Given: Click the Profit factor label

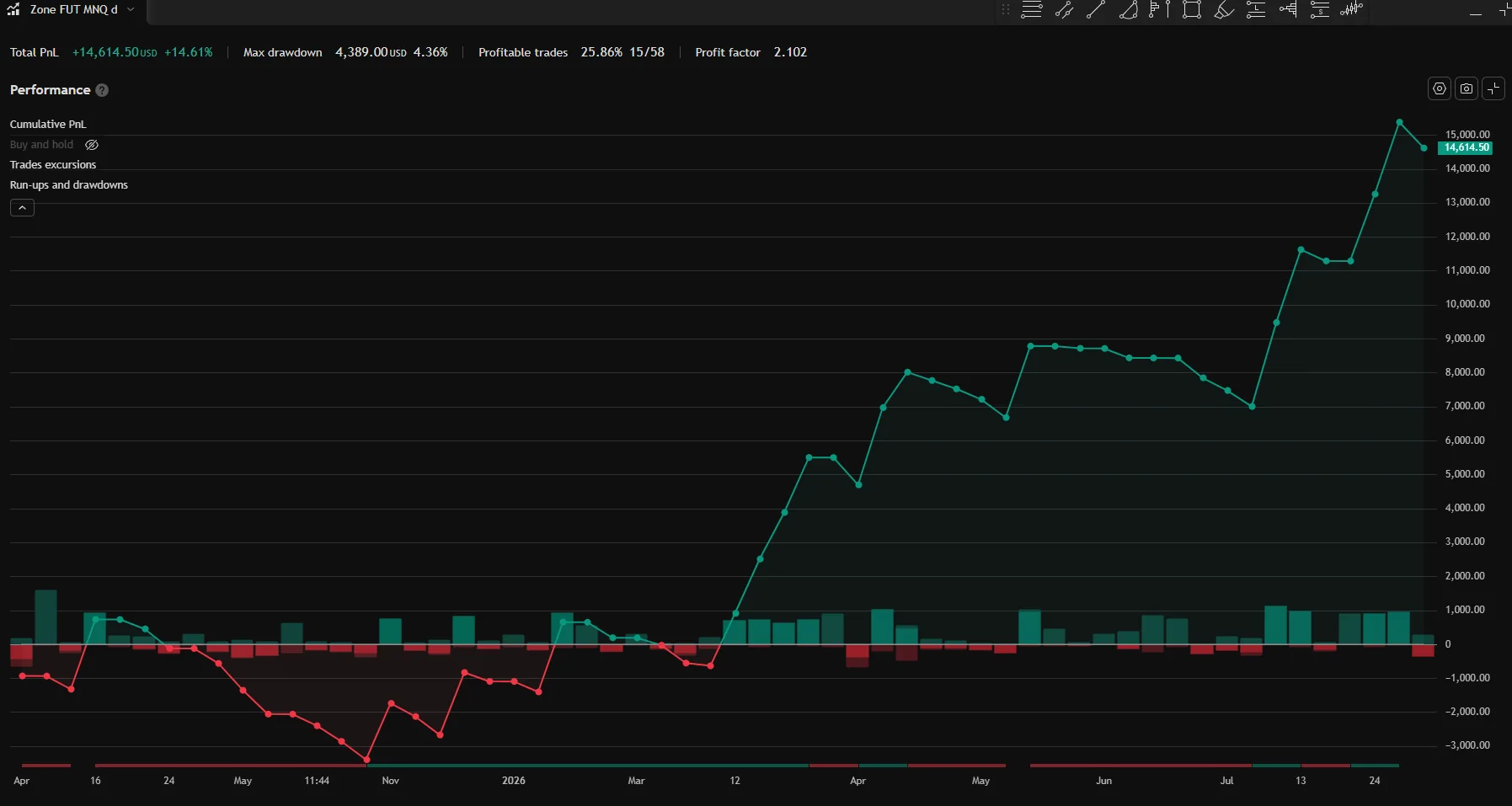Looking at the screenshot, I should pyautogui.click(x=728, y=52).
